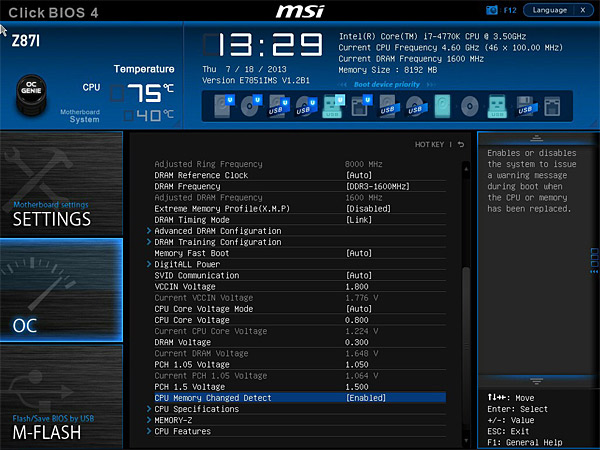The width and height of the screenshot is (600, 450).
Task: Click help panel bottom collapse handle
Action: [536, 381]
